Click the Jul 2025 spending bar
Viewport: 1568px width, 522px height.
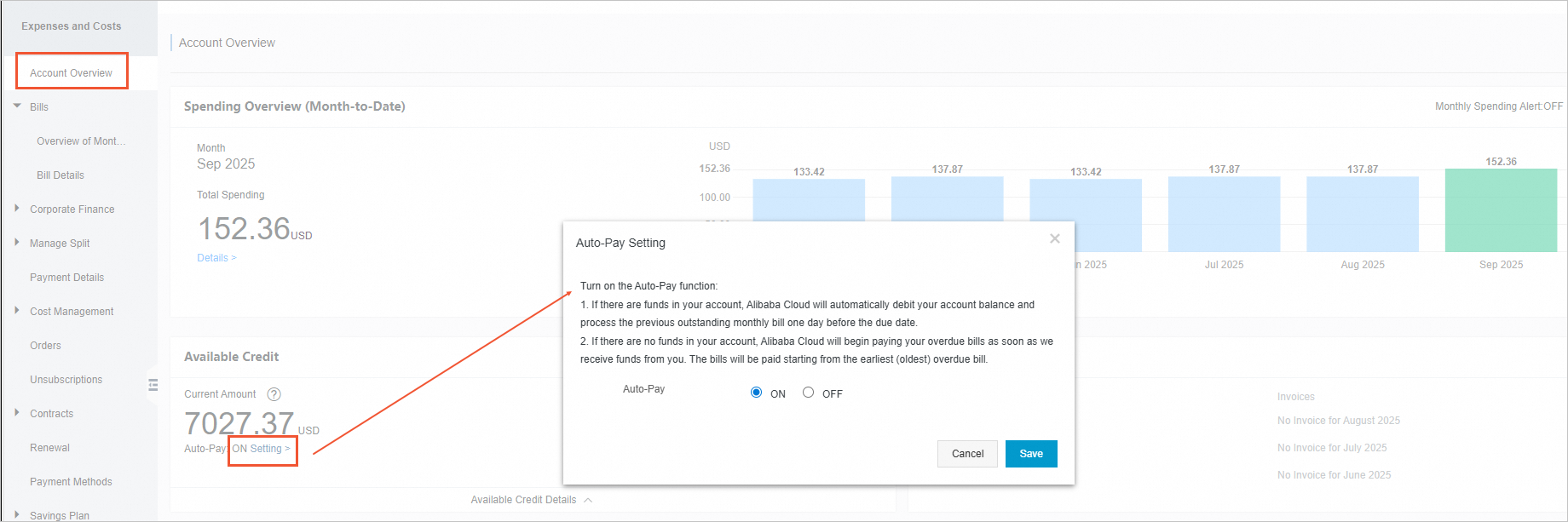(1224, 215)
